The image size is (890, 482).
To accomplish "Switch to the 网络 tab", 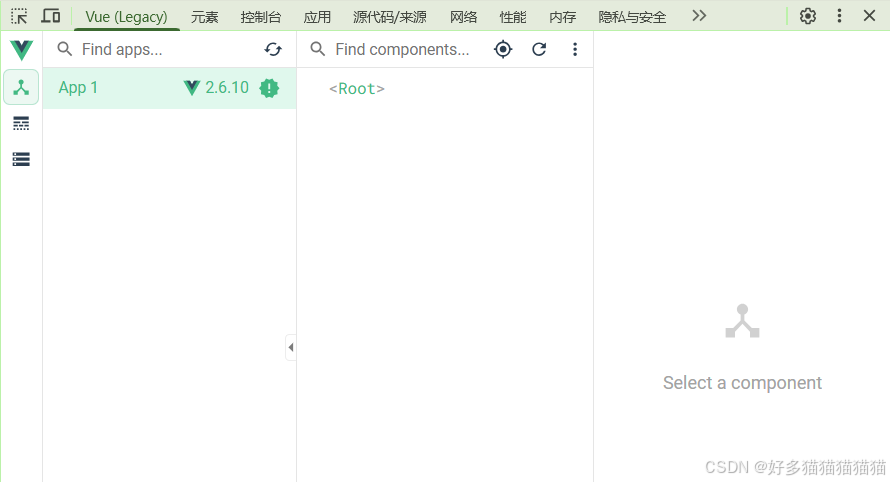I will (463, 17).
